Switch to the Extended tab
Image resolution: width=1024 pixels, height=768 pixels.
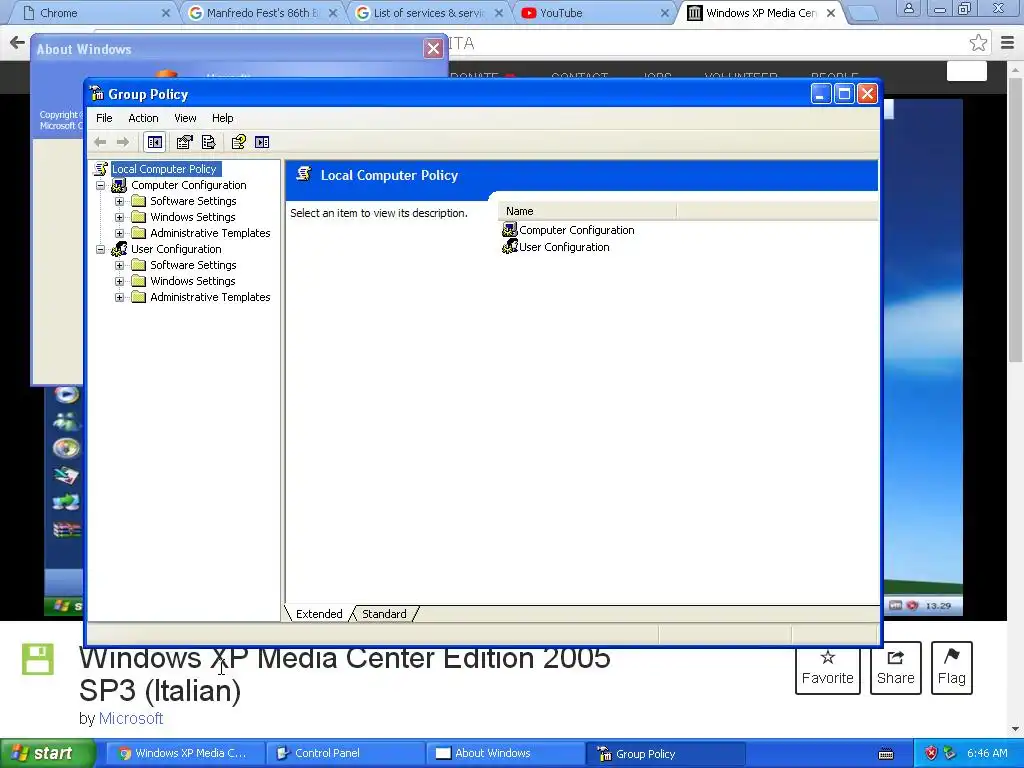click(319, 614)
